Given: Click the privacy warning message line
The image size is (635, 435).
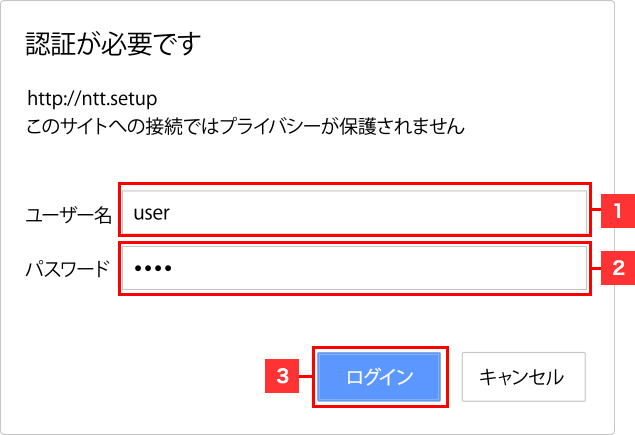Looking at the screenshot, I should click(244, 128).
